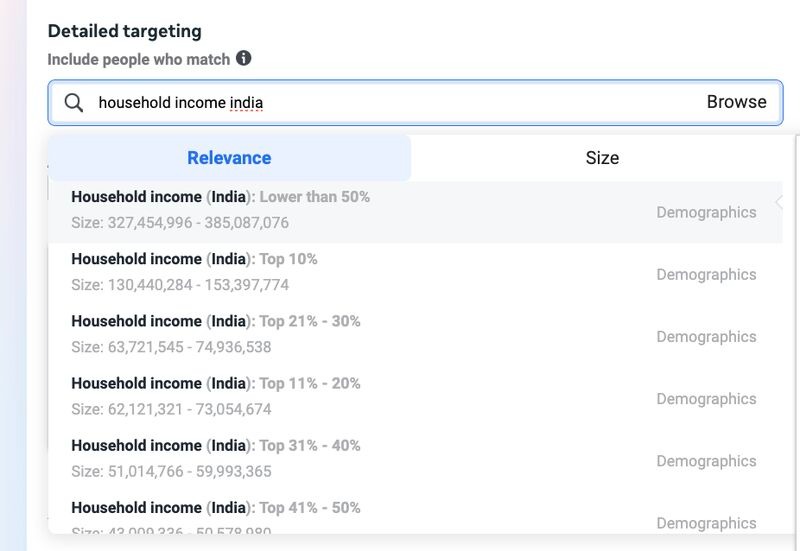Choose Household income (India): Top 21% - 30%
This screenshot has width=800, height=551.
[x=216, y=321]
